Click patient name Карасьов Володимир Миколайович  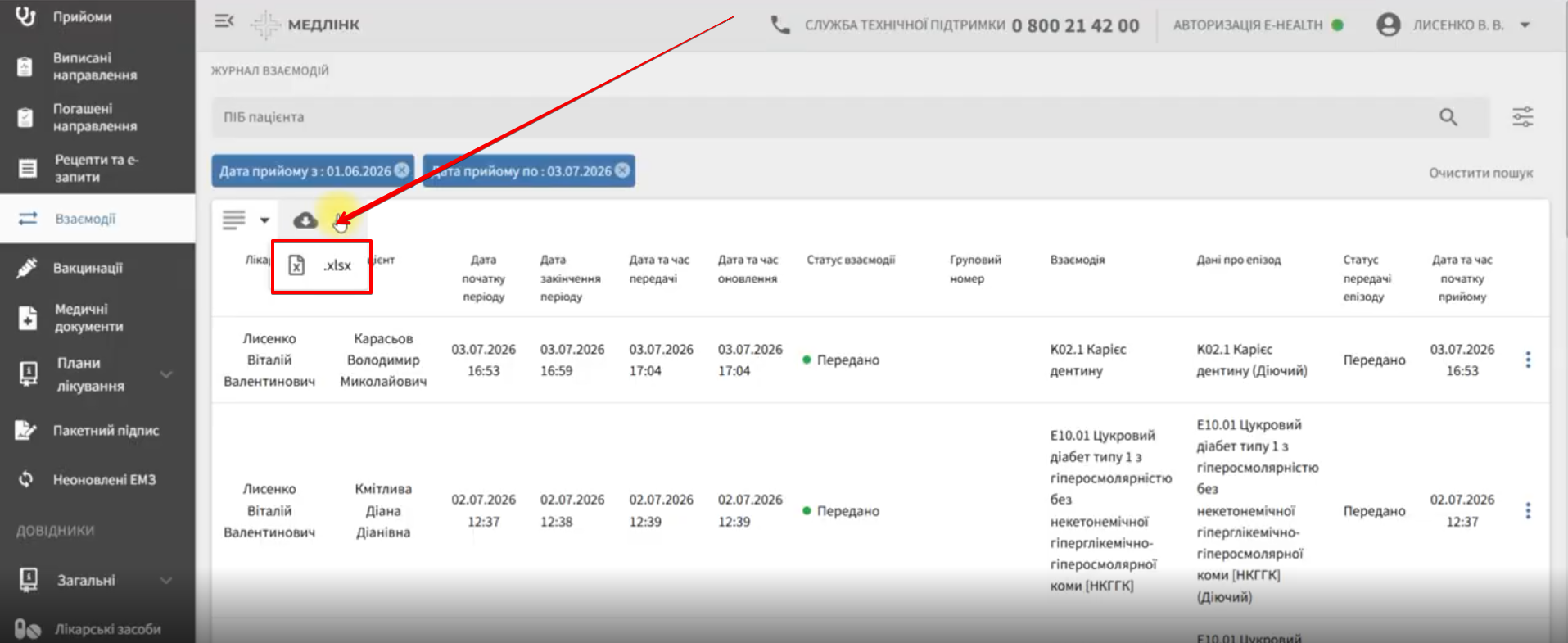(x=383, y=360)
